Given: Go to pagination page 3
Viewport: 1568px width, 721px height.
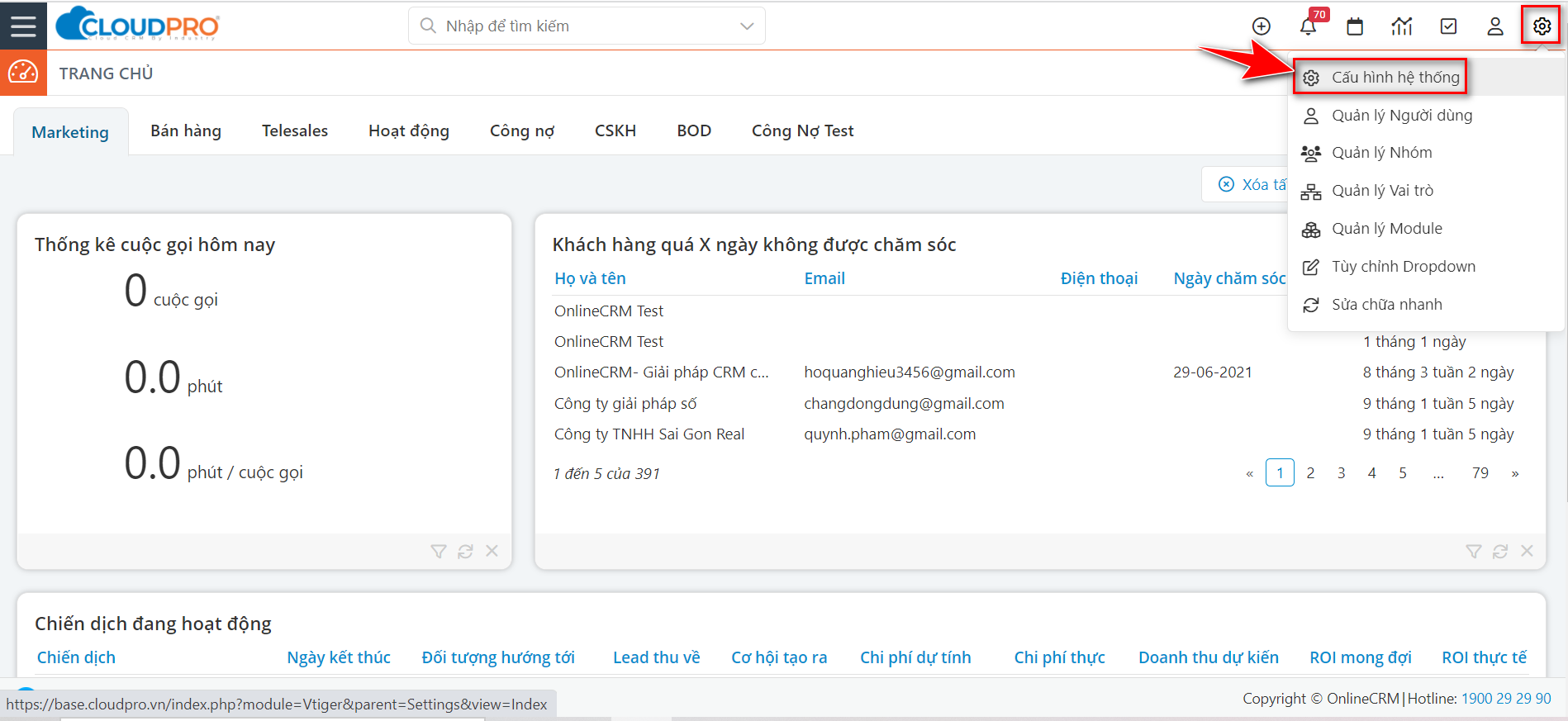Looking at the screenshot, I should (x=1341, y=472).
